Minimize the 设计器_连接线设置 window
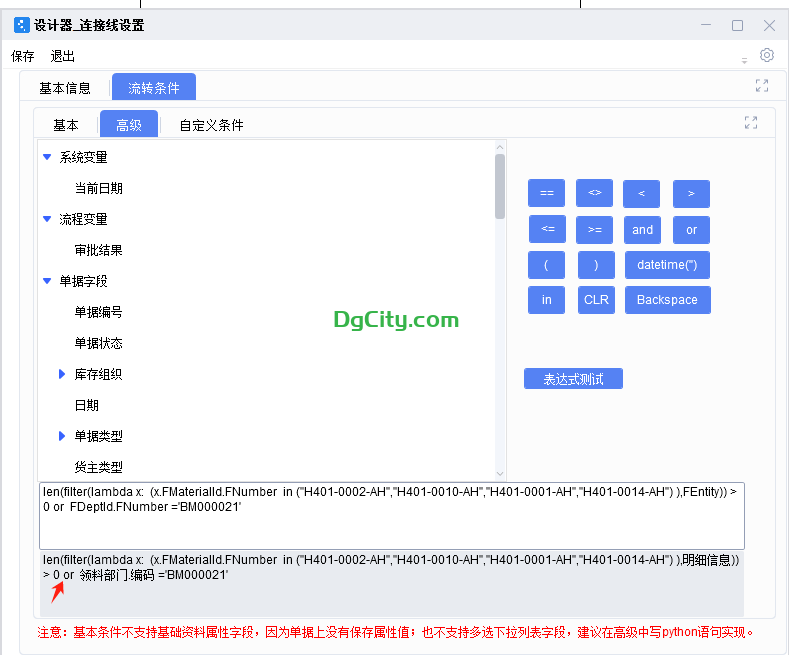Image resolution: width=789 pixels, height=655 pixels. tap(706, 25)
